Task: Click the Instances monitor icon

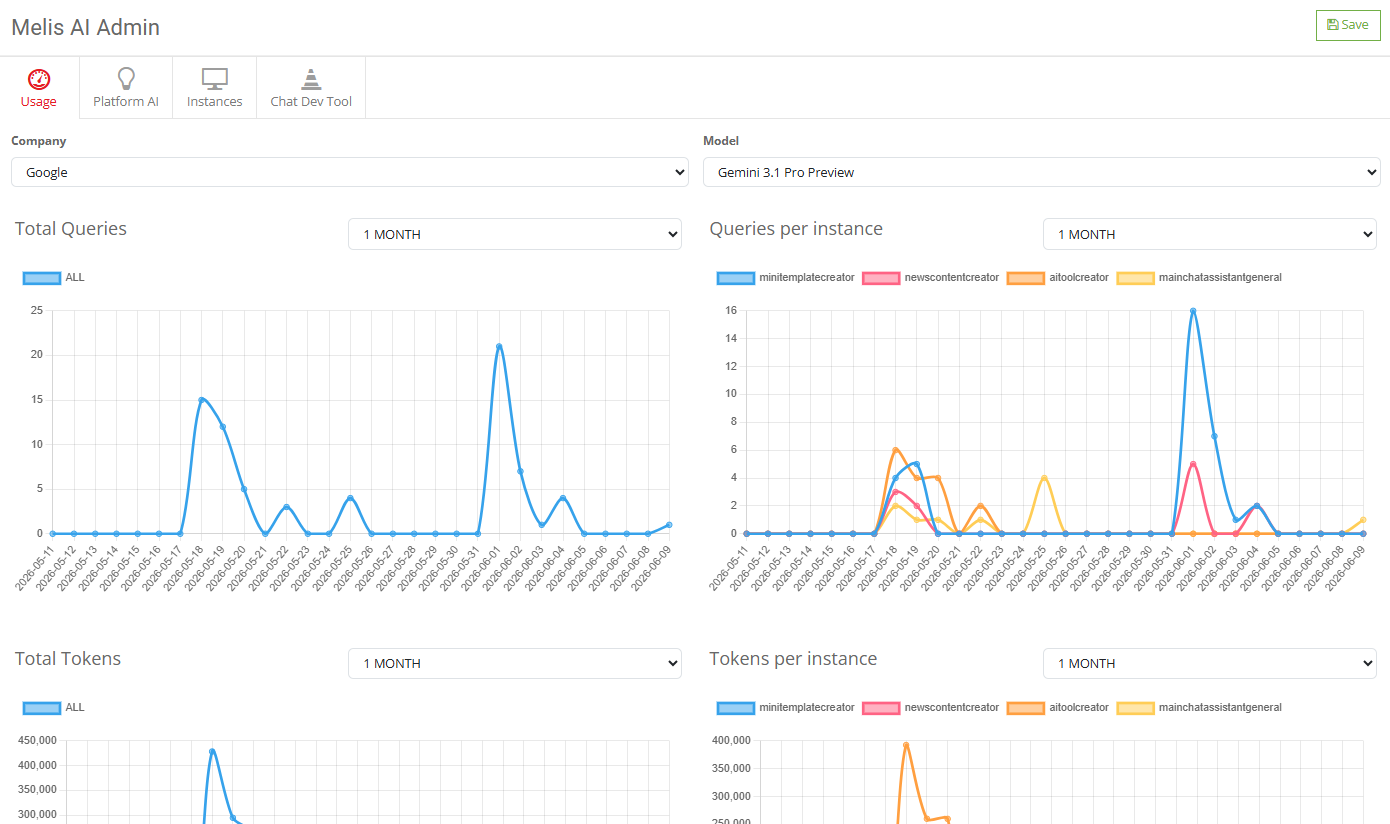Action: click(x=215, y=79)
